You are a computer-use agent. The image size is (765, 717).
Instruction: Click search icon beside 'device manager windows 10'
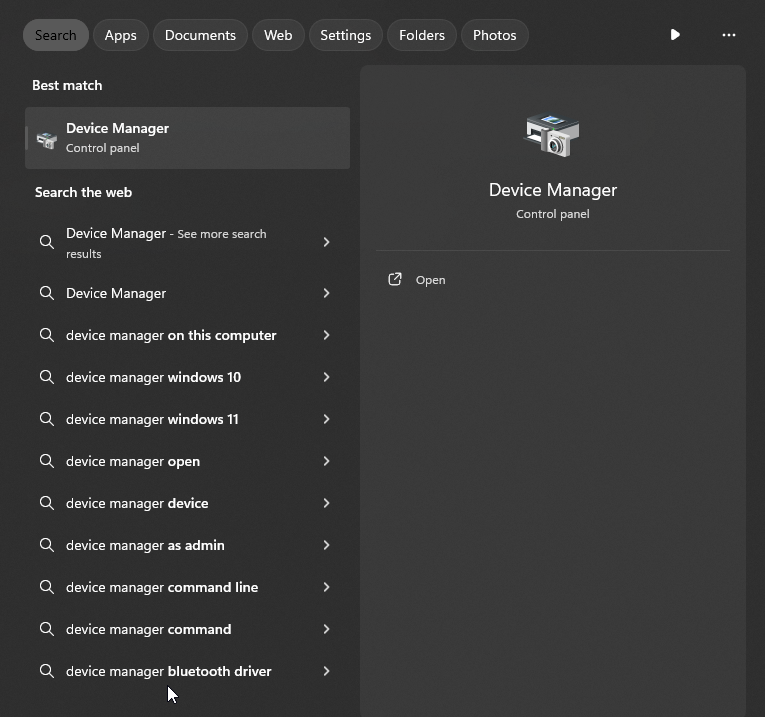click(x=46, y=377)
